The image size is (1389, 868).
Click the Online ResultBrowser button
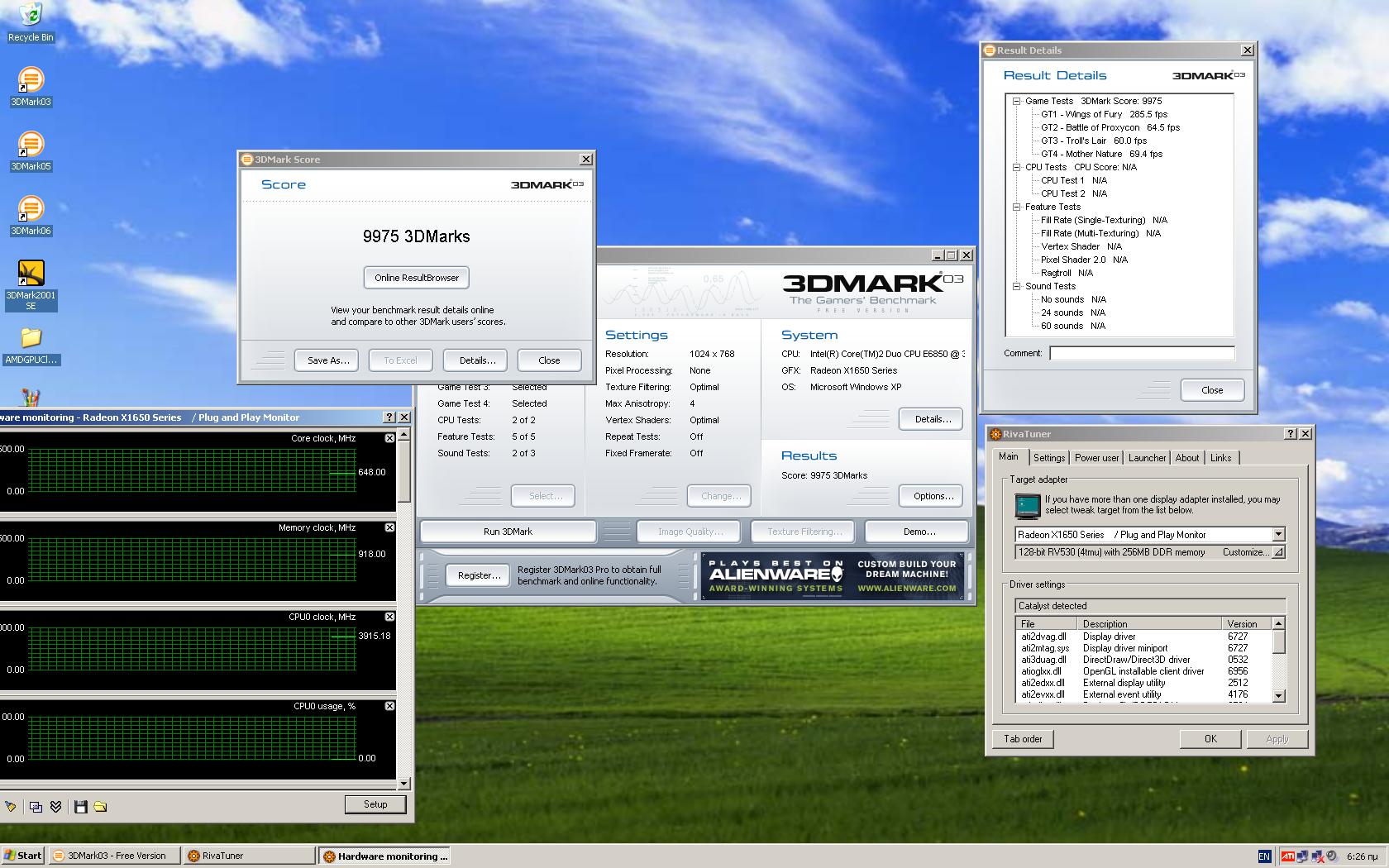(x=417, y=278)
